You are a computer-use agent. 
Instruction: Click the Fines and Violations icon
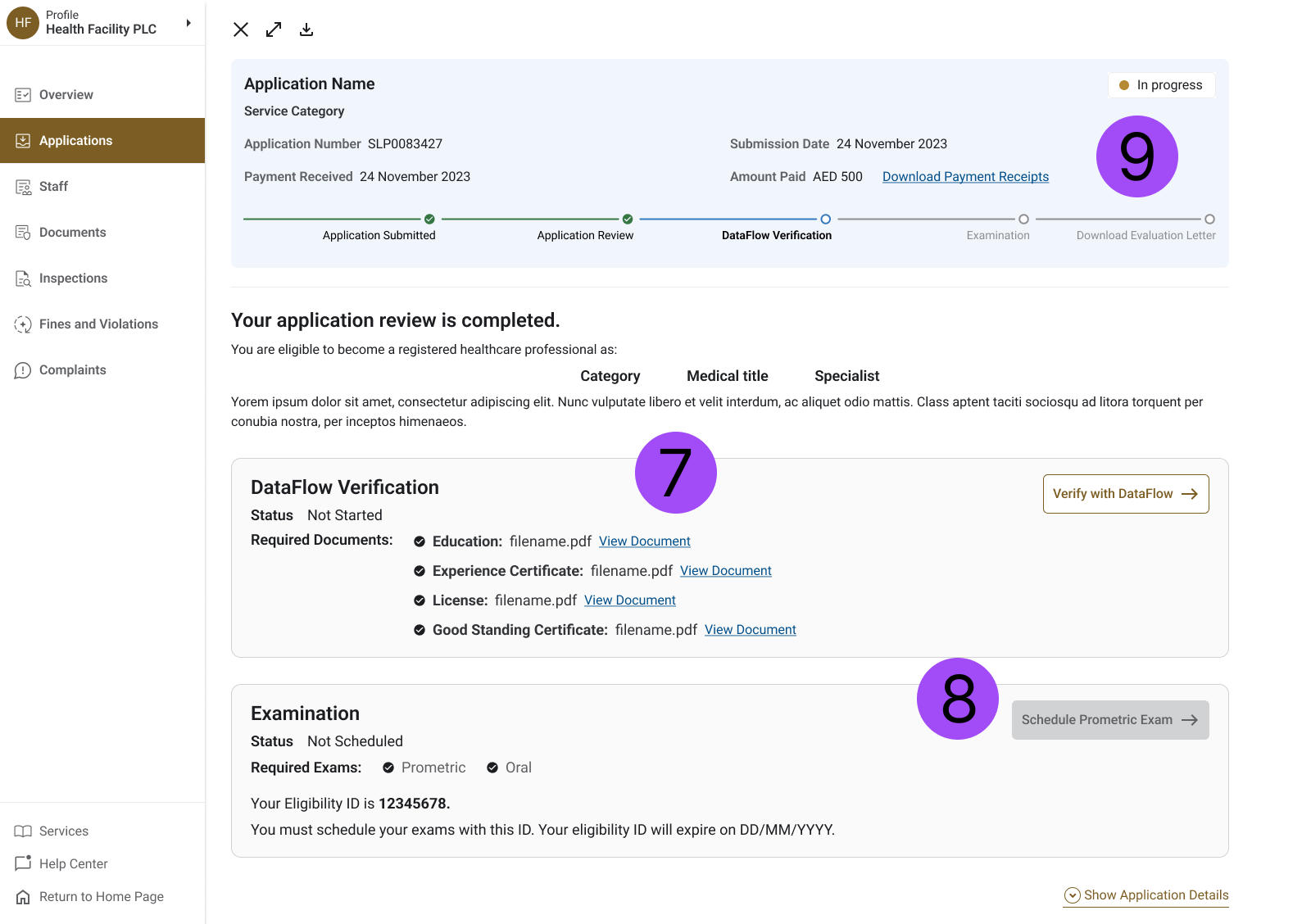click(23, 324)
